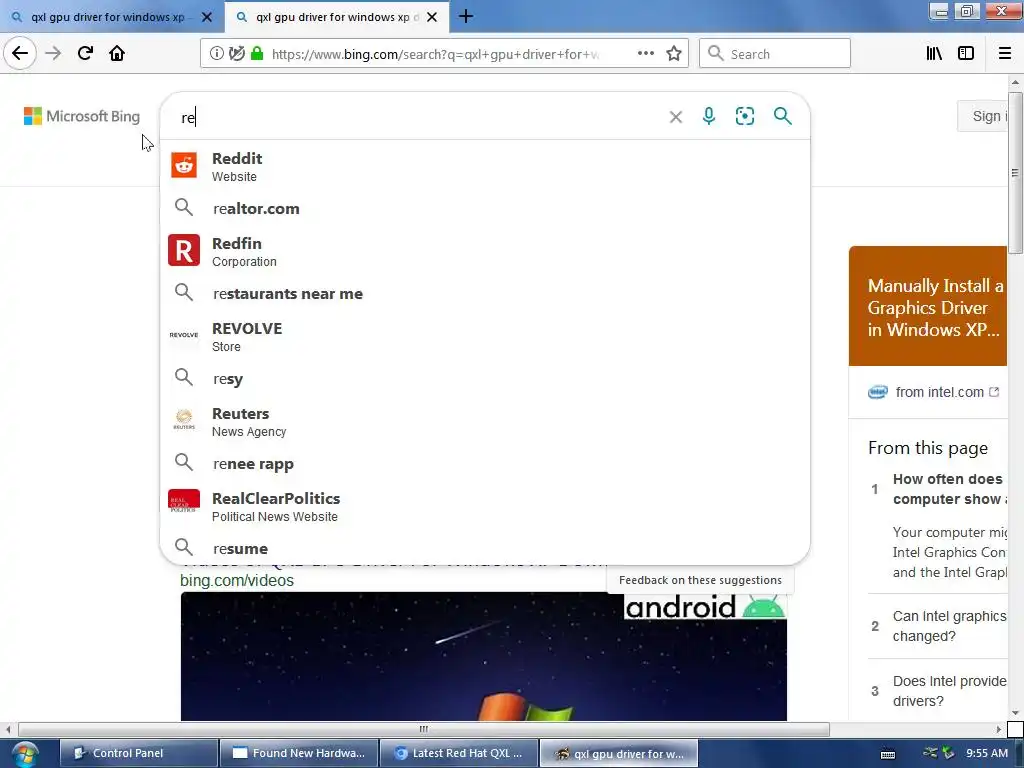Select the resume suggestion

point(485,549)
